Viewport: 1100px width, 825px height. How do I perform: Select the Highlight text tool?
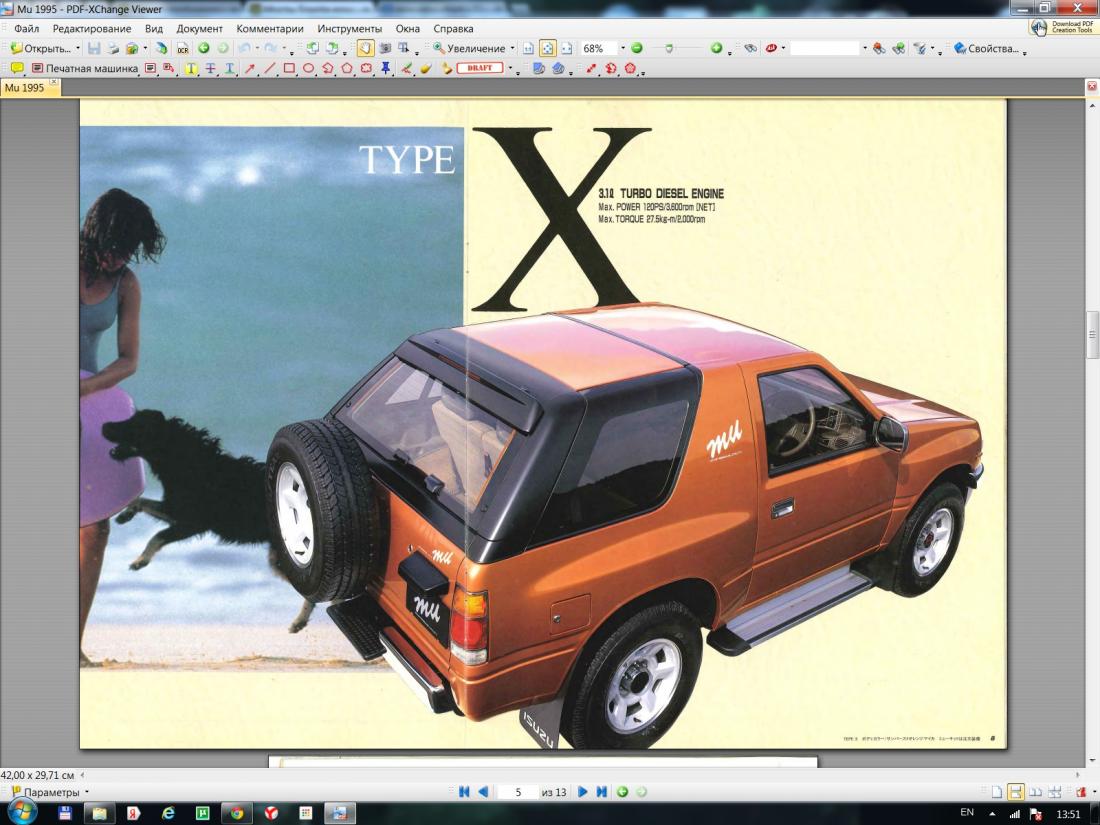pos(191,68)
